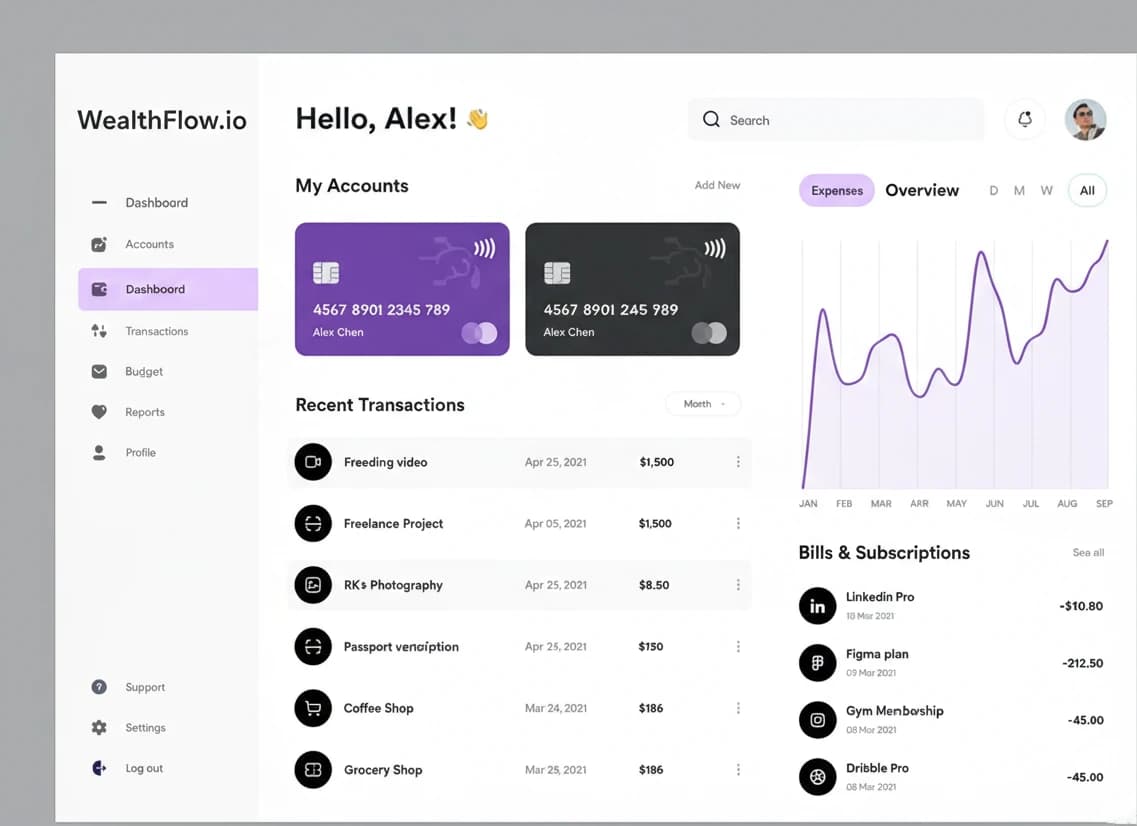Open the user profile avatar
1137x826 pixels.
pyautogui.click(x=1085, y=120)
